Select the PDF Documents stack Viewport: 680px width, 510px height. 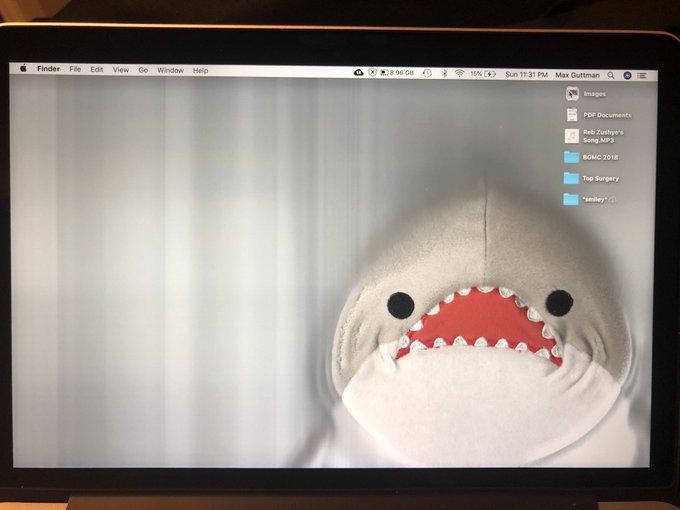571,115
